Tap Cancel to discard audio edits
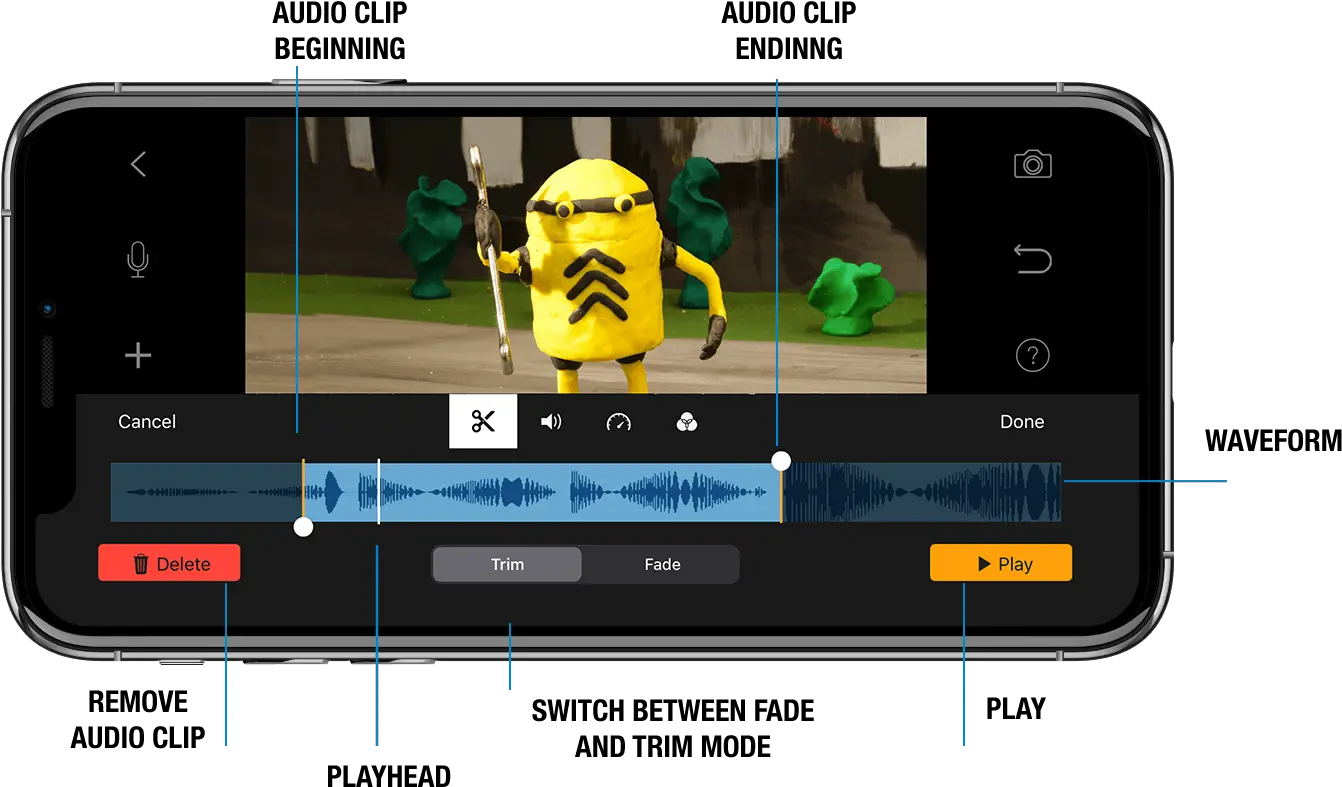Screen dimensions: 1342x787 [x=147, y=422]
